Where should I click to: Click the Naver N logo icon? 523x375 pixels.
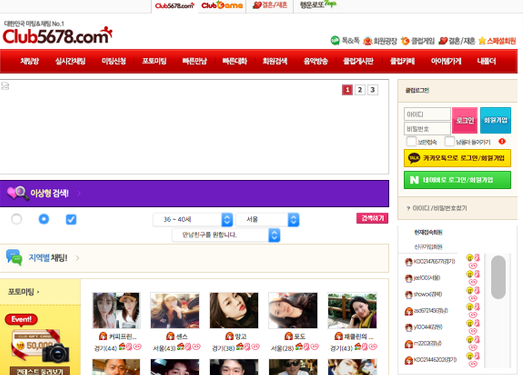coord(414,180)
